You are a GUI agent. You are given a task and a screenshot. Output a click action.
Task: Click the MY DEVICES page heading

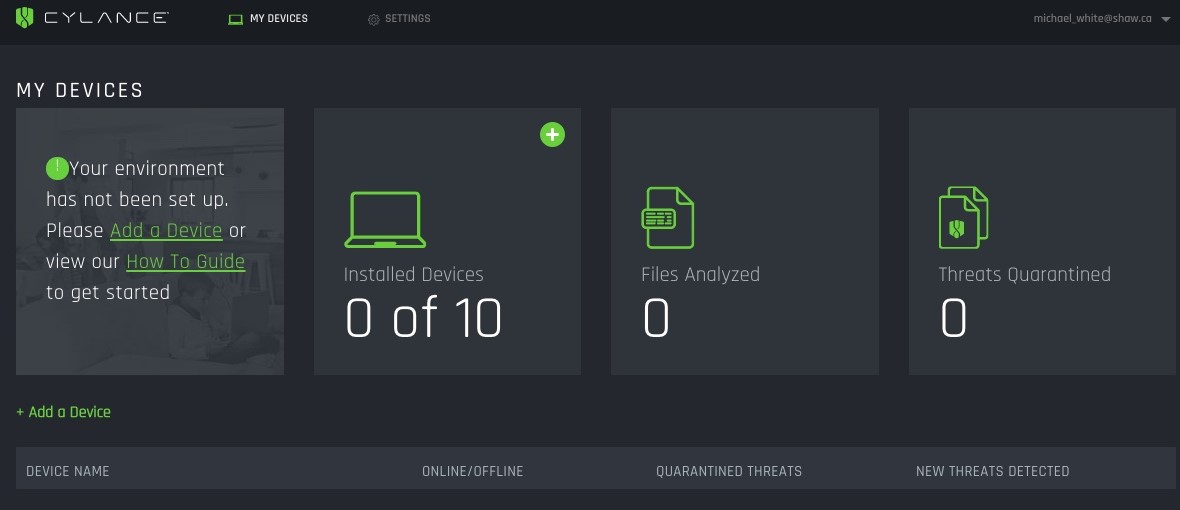pos(80,90)
